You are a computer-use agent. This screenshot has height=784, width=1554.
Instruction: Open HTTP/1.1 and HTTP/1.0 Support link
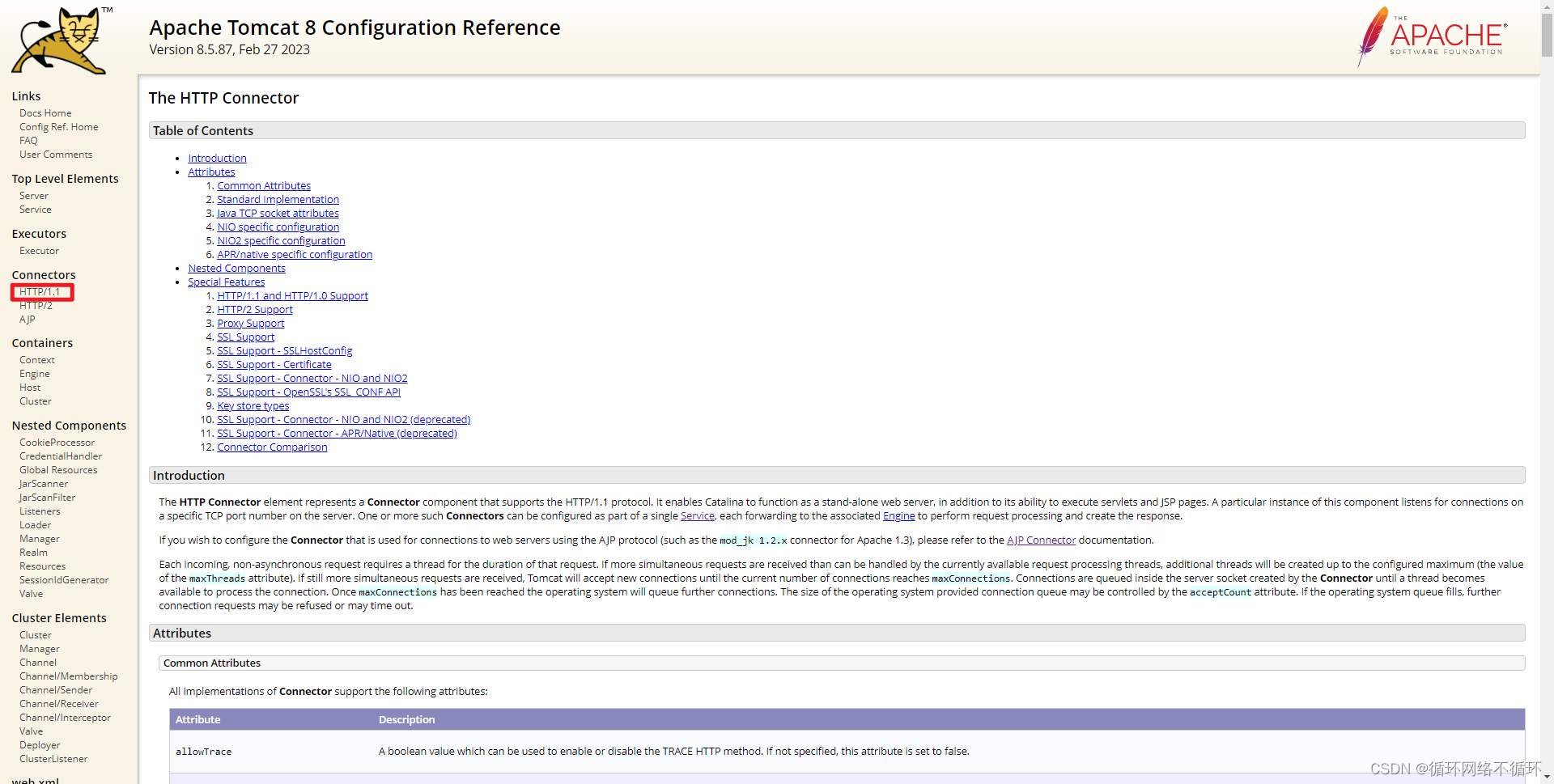(292, 296)
